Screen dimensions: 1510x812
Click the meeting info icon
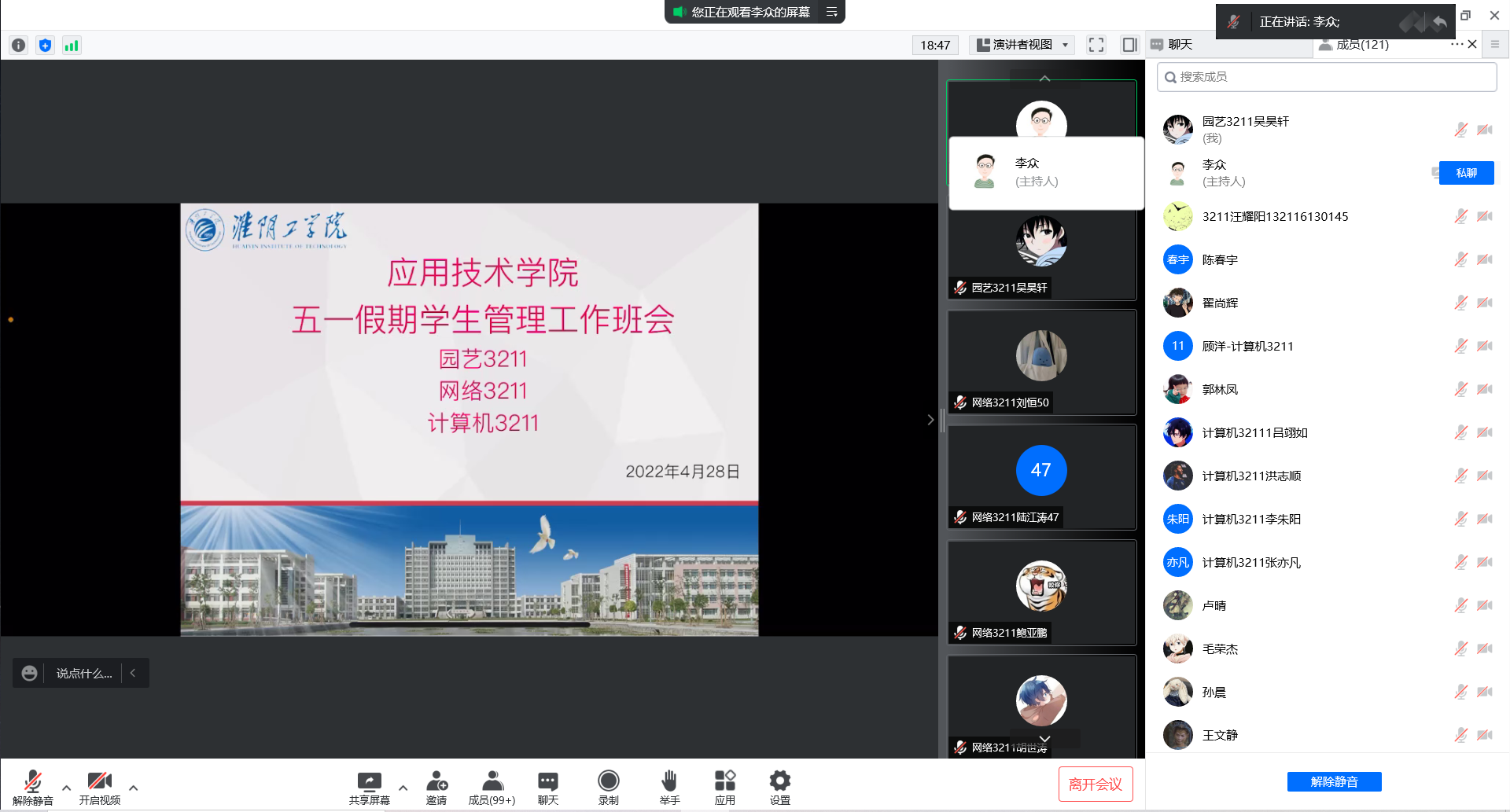(19, 46)
